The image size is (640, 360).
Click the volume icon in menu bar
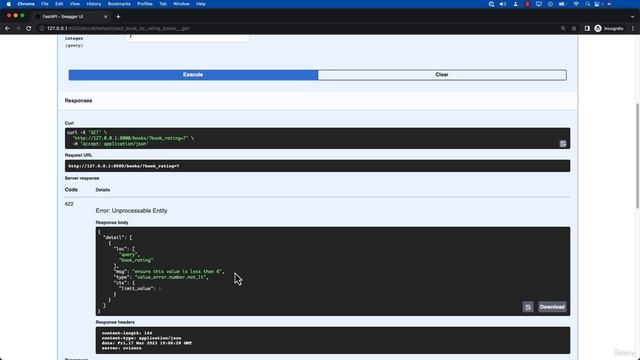click(503, 4)
